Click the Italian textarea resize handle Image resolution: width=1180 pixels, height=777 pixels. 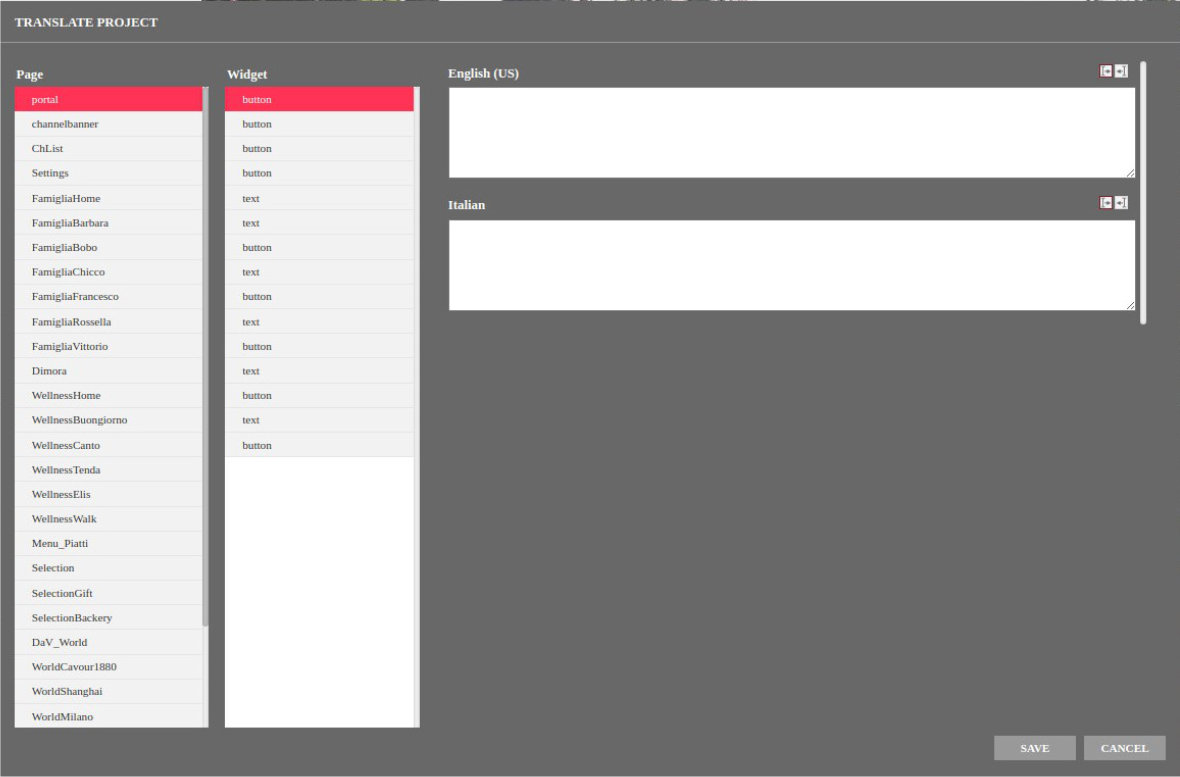click(1130, 305)
